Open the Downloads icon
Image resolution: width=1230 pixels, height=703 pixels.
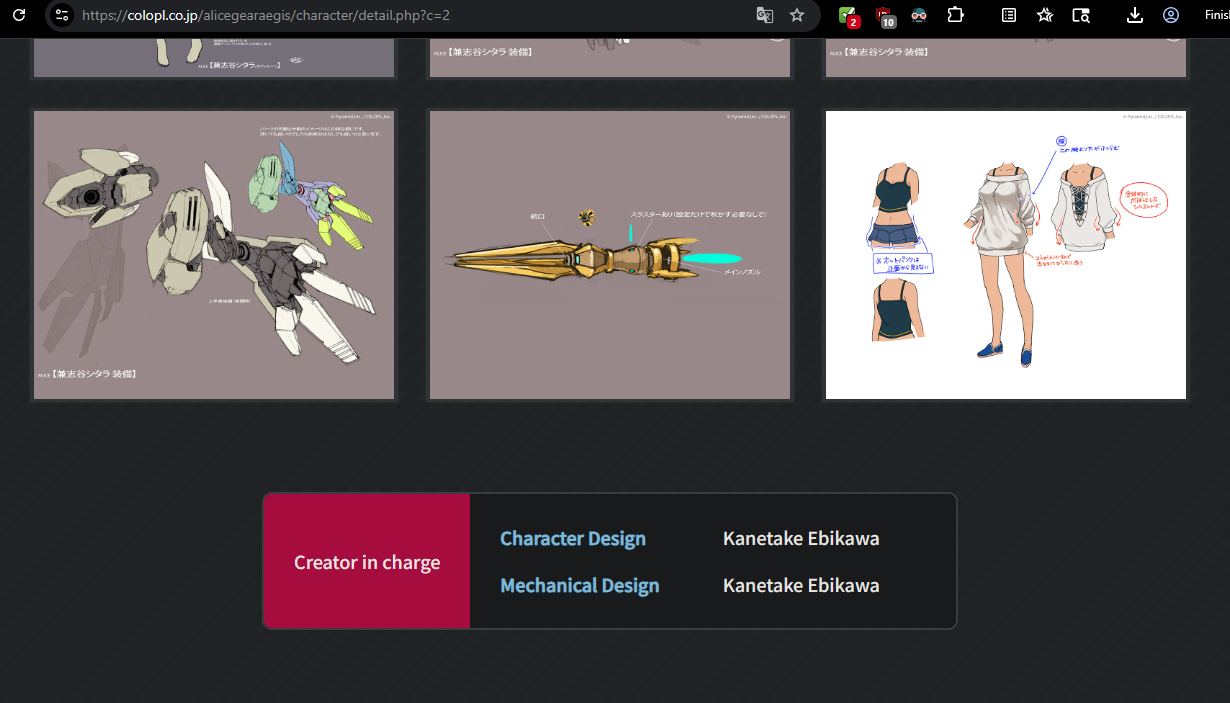pos(1135,15)
